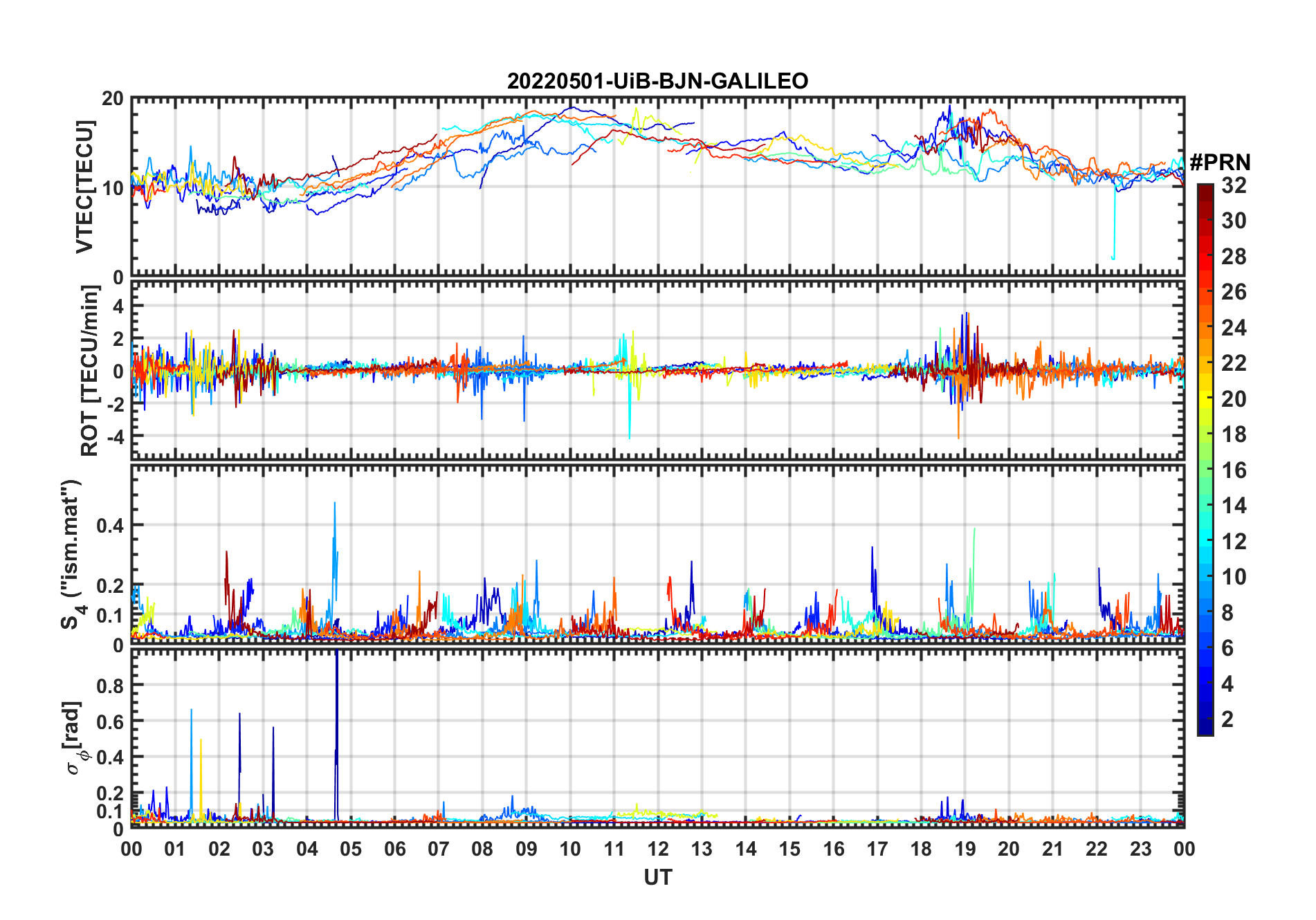Click the x-axis tick label 07
This screenshot has height=920, width=1316.
coord(439,849)
